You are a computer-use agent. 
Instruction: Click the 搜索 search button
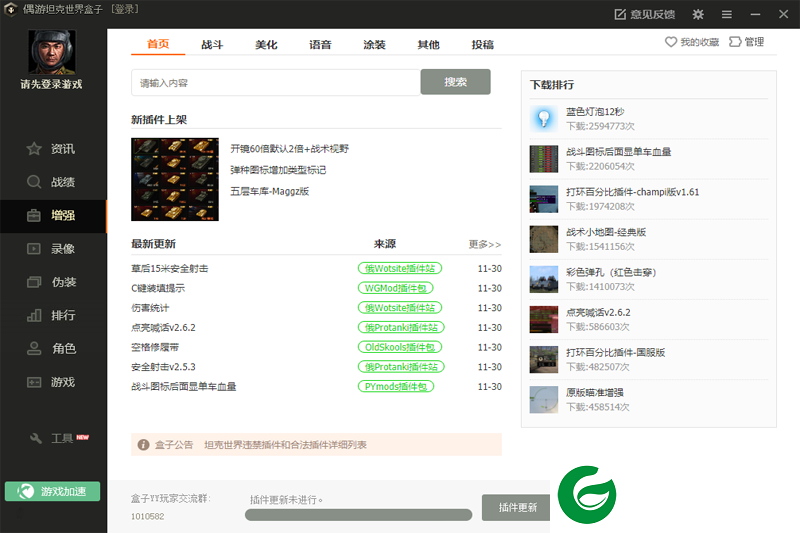pos(456,82)
